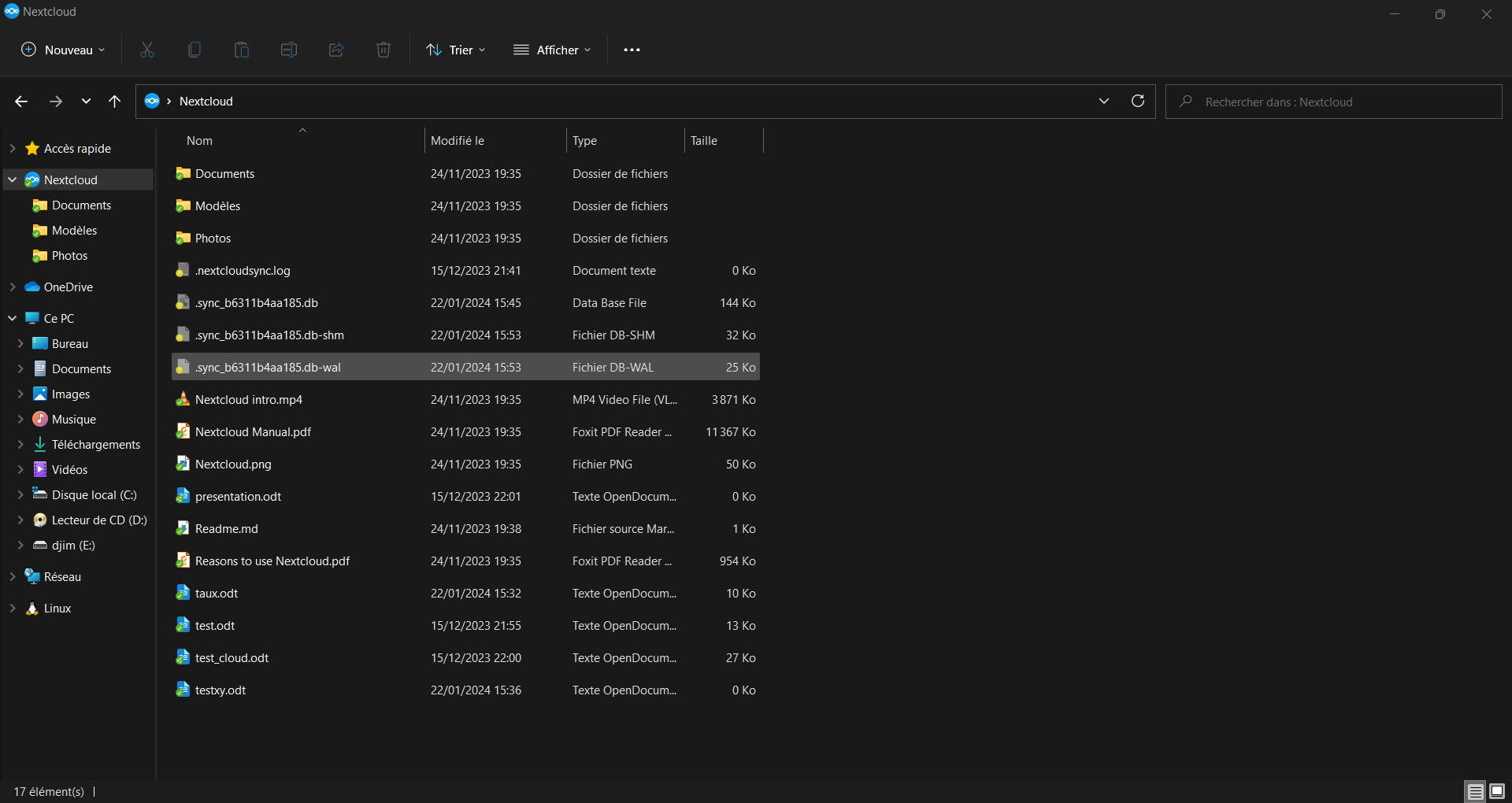Select Photos under Nextcloud in sidebar
This screenshot has width=1512, height=803.
pos(69,255)
